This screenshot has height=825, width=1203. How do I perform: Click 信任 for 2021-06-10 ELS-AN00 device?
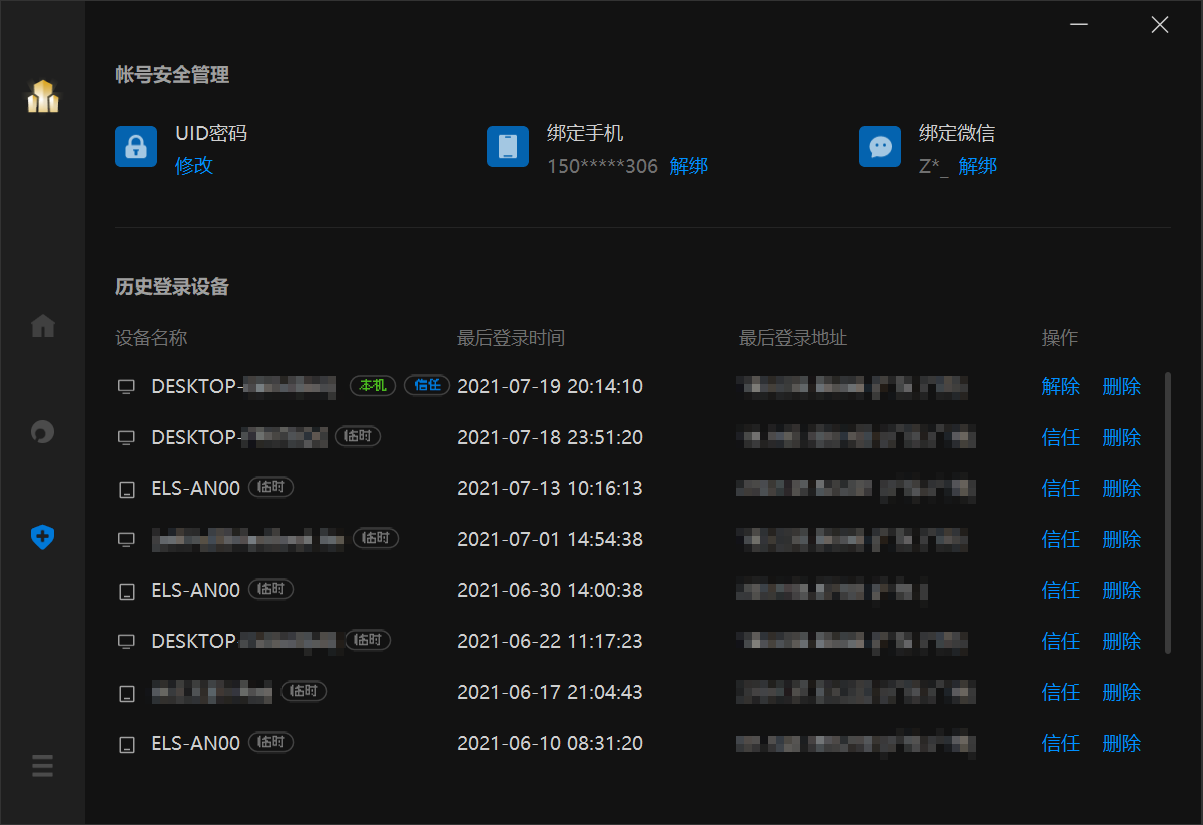pyautogui.click(x=1061, y=743)
